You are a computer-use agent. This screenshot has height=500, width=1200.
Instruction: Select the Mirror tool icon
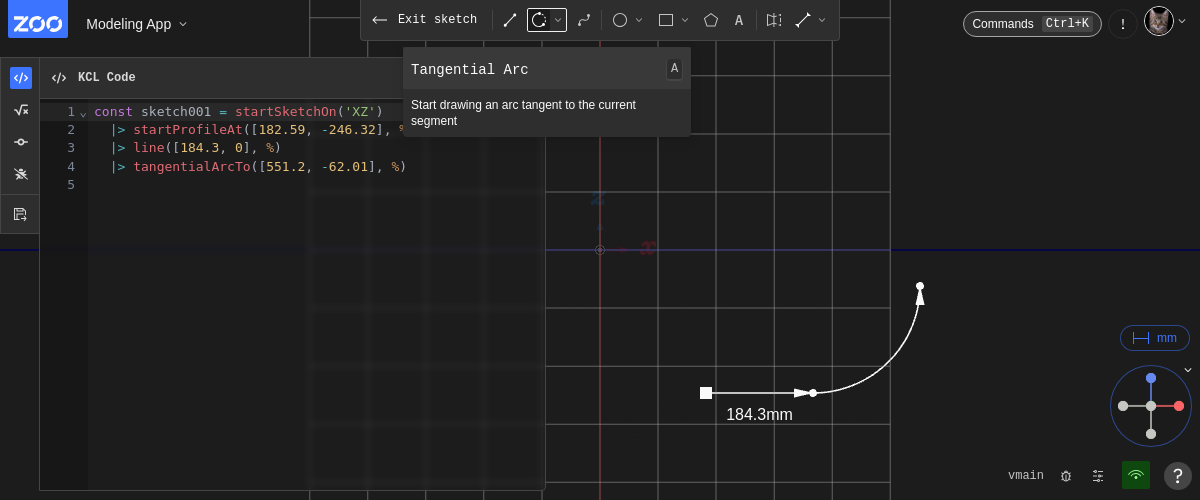(x=773, y=20)
